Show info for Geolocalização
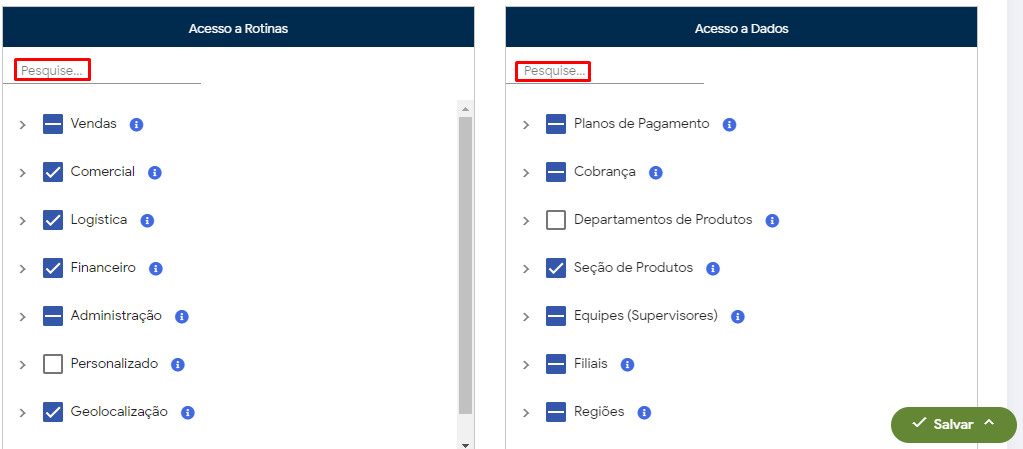 pos(188,412)
